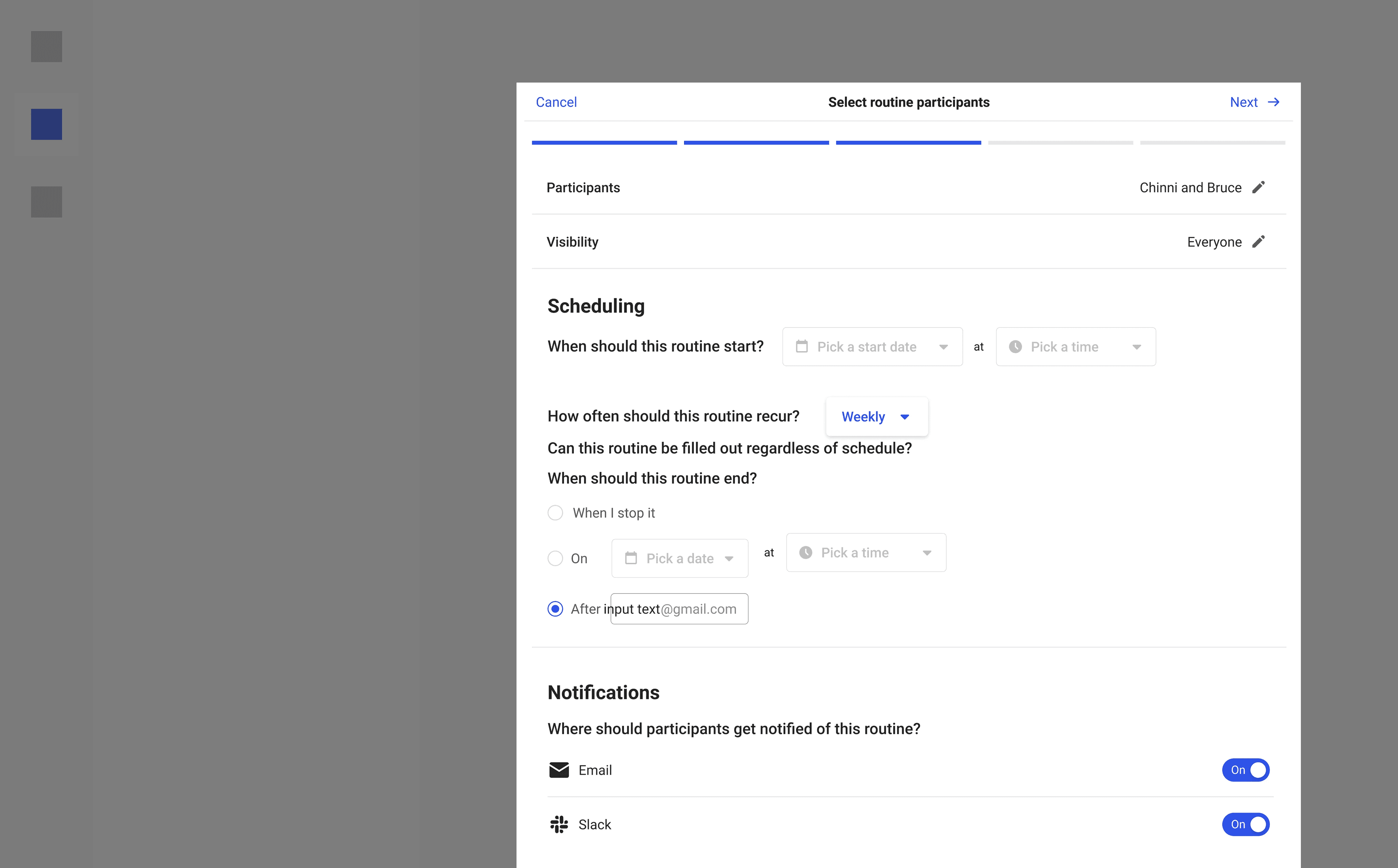The height and width of the screenshot is (868, 1398).
Task: Toggle Email notifications off
Action: (1245, 770)
